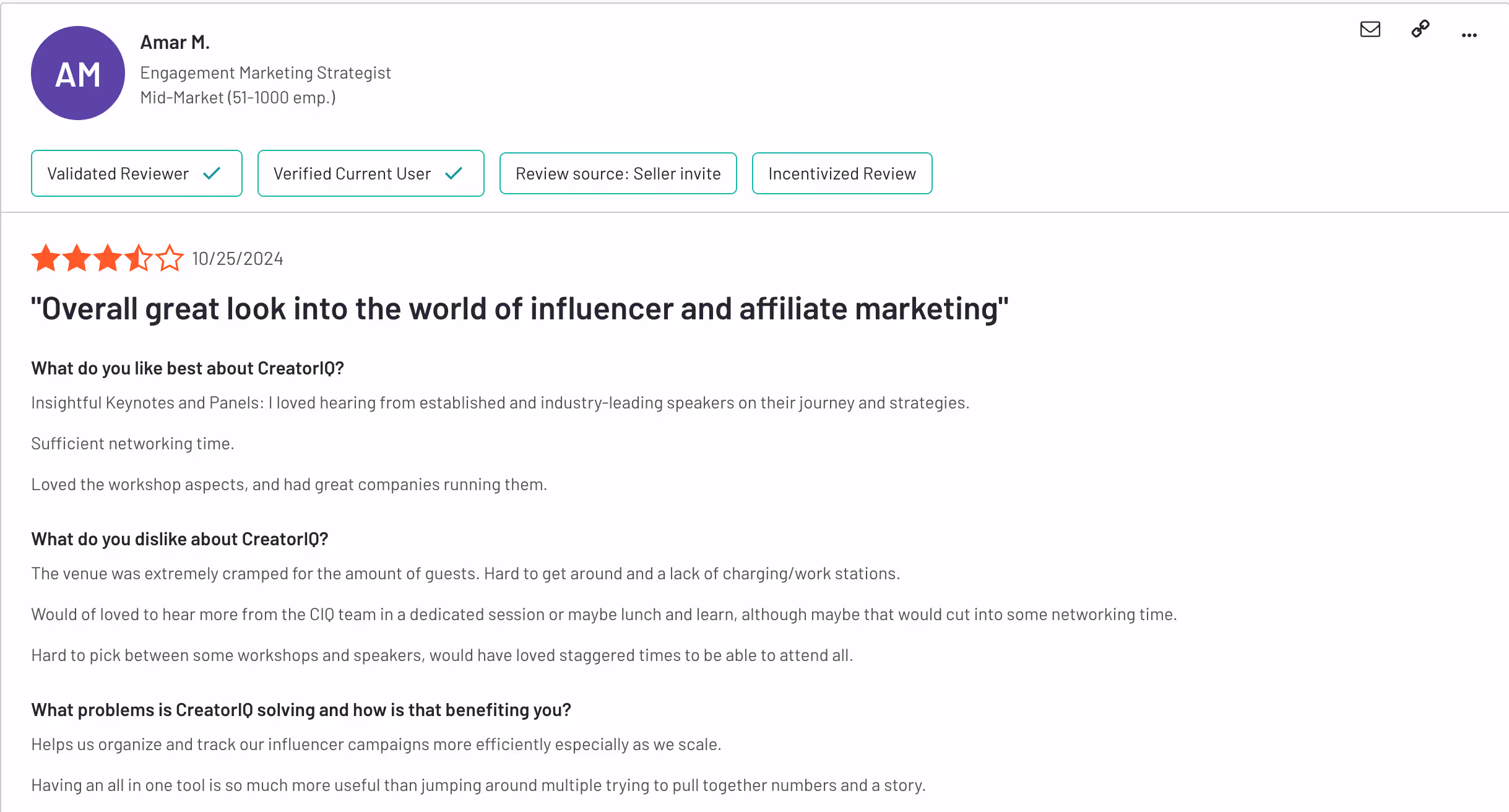
Task: Click the second filled rating star
Action: tap(77, 258)
